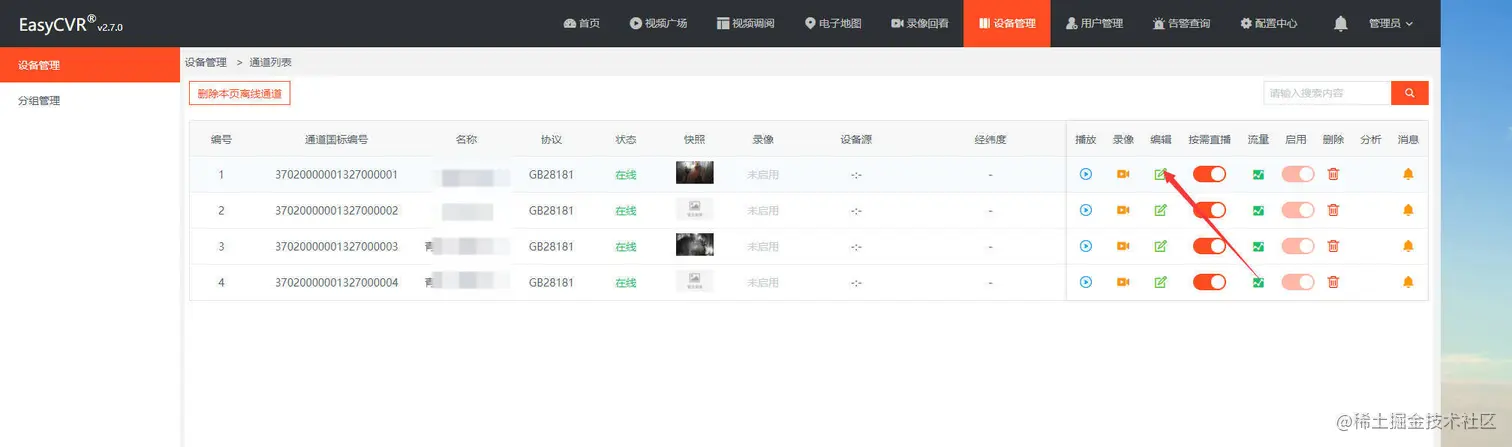Screen dimensions: 1512x447
Task: Open 录像回看 in top navigation
Action: click(920, 23)
